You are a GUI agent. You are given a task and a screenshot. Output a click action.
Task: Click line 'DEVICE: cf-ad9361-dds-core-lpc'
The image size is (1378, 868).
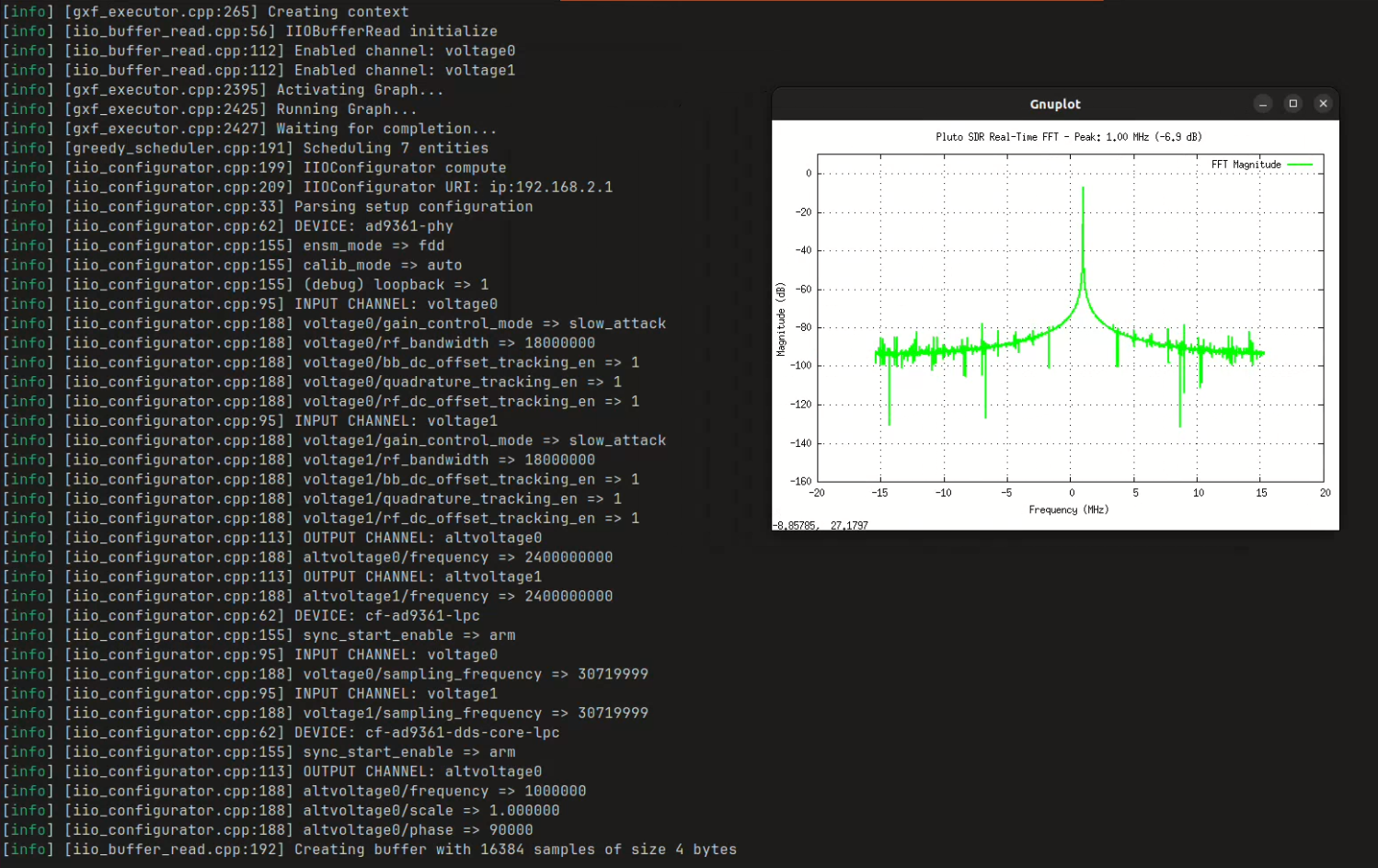click(281, 732)
